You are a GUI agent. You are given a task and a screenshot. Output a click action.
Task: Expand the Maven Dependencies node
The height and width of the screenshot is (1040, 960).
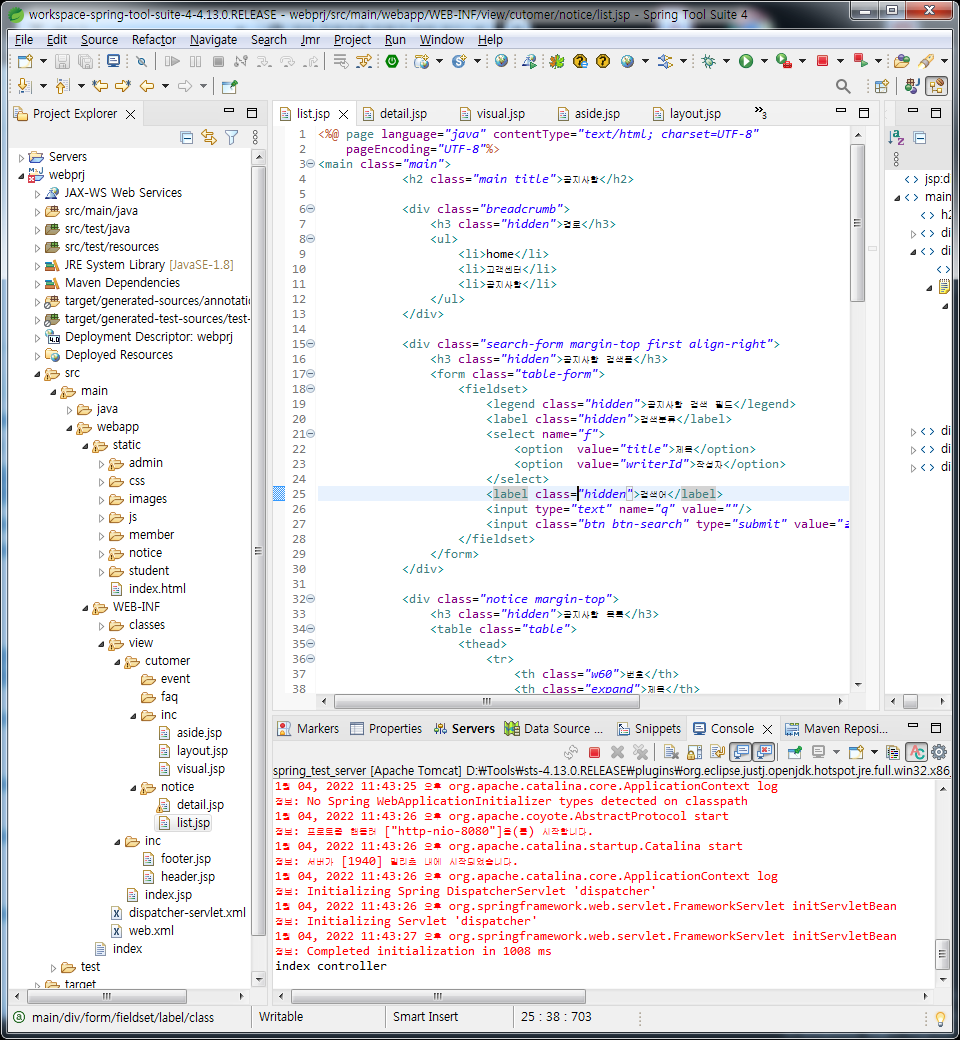pos(37,284)
